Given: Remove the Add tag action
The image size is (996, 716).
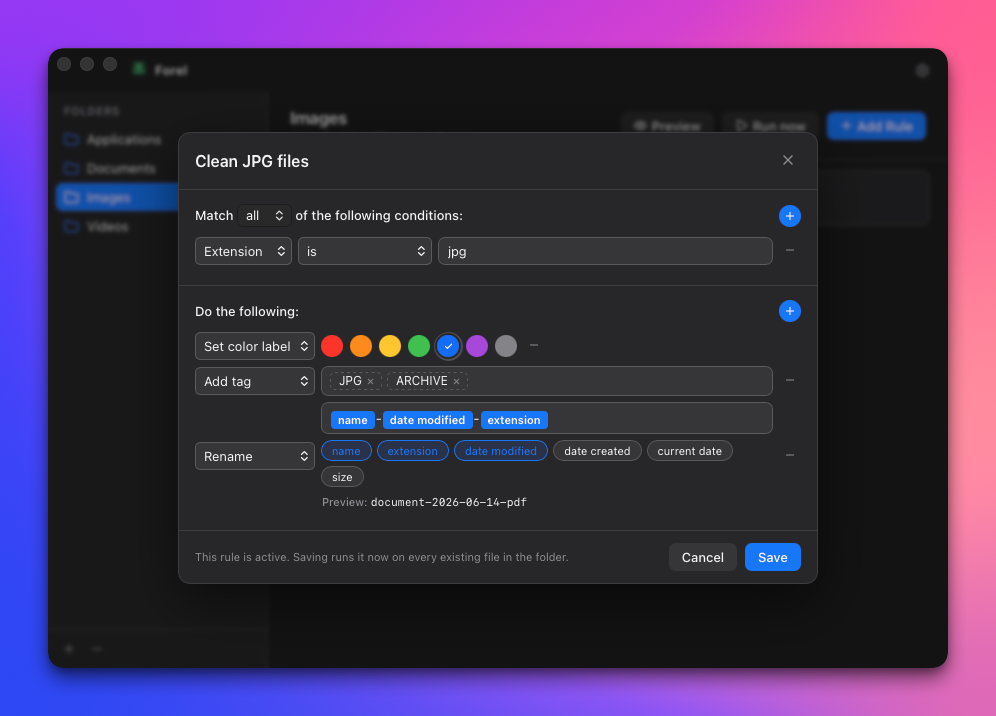Looking at the screenshot, I should click(x=790, y=380).
